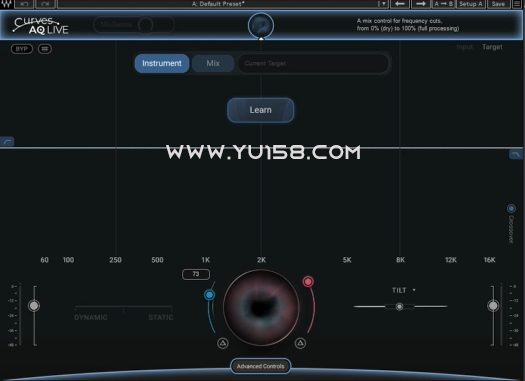Viewport: 525px width, 381px height.
Task: Click the 500 frequency label
Action: point(157,260)
